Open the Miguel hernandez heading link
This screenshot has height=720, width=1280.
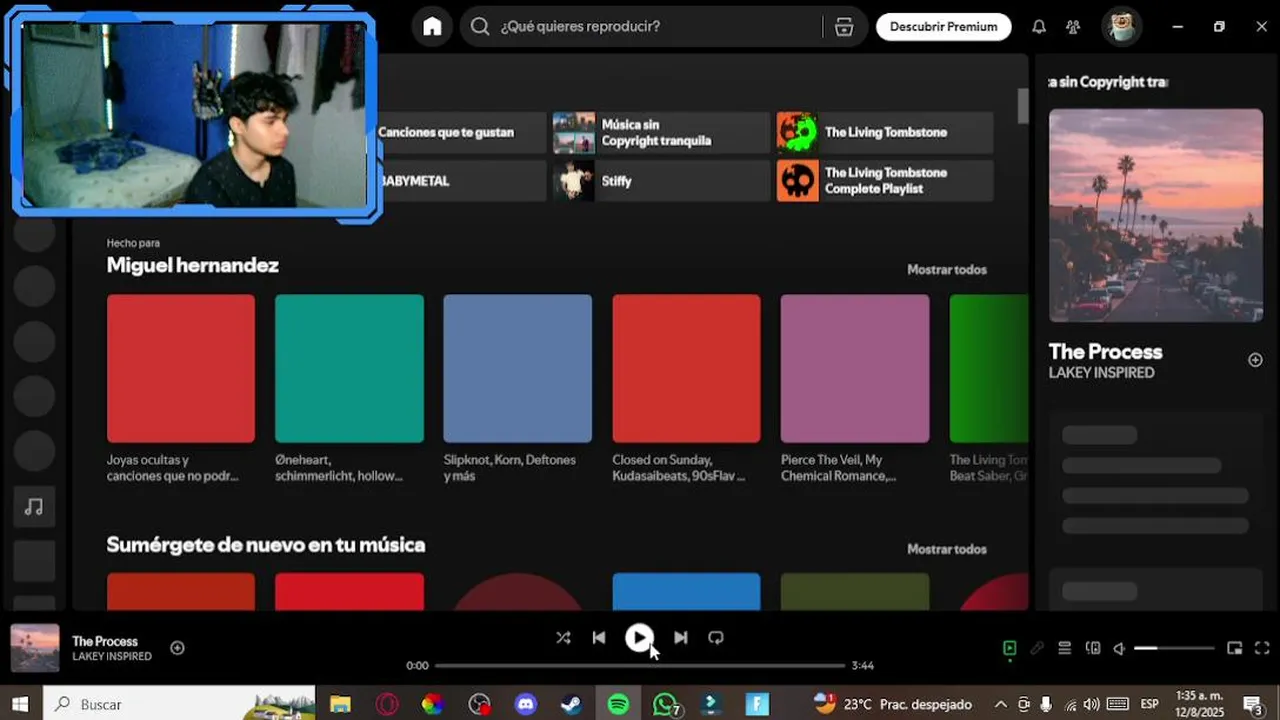pyautogui.click(x=192, y=265)
